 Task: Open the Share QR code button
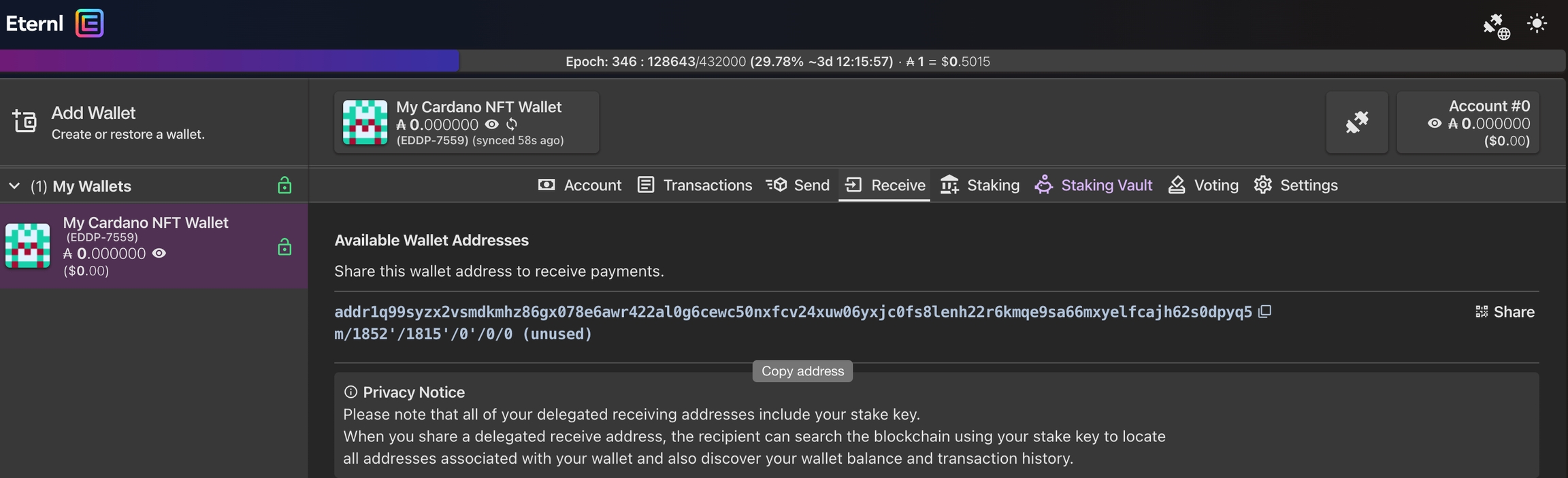click(1505, 312)
